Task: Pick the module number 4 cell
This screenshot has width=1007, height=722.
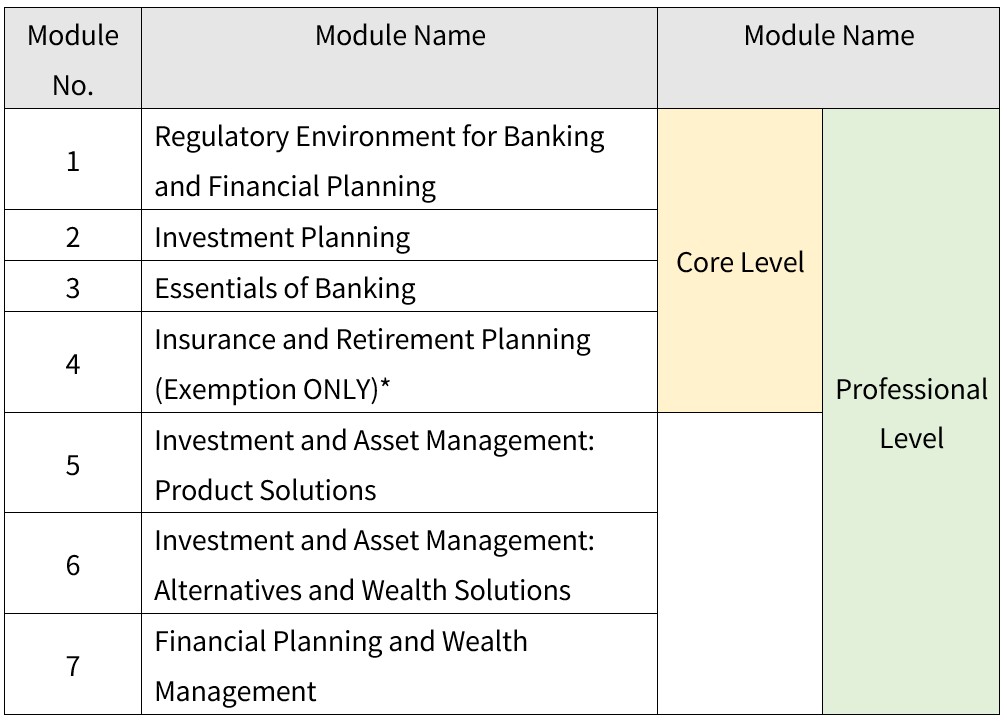Action: (x=72, y=363)
